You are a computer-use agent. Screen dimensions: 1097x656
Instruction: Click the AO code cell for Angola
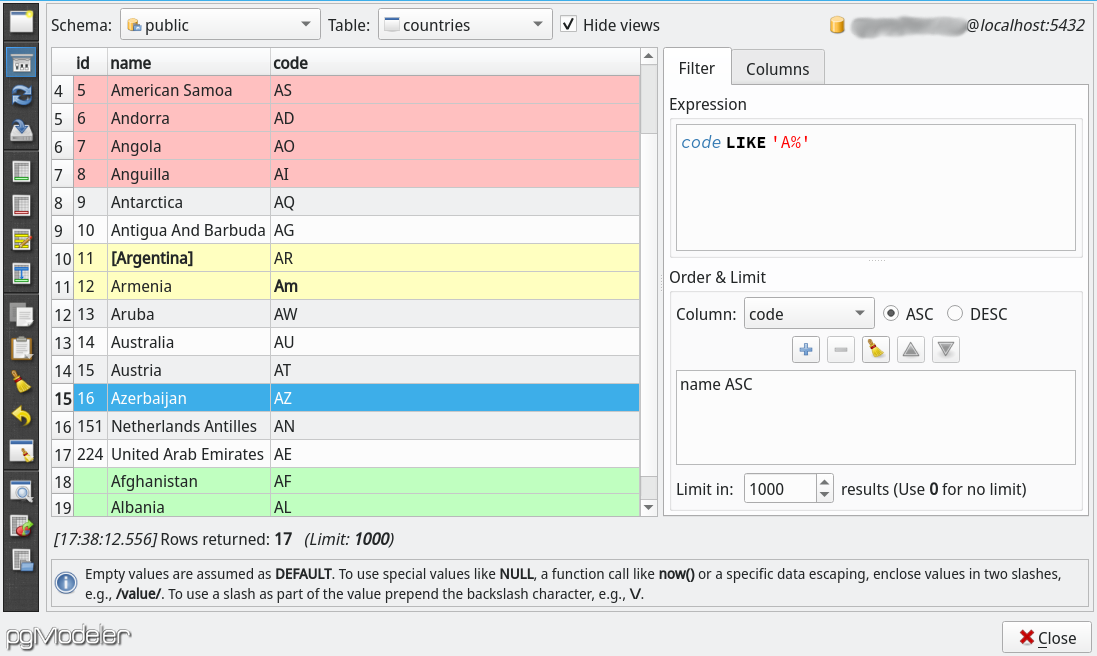pos(455,146)
